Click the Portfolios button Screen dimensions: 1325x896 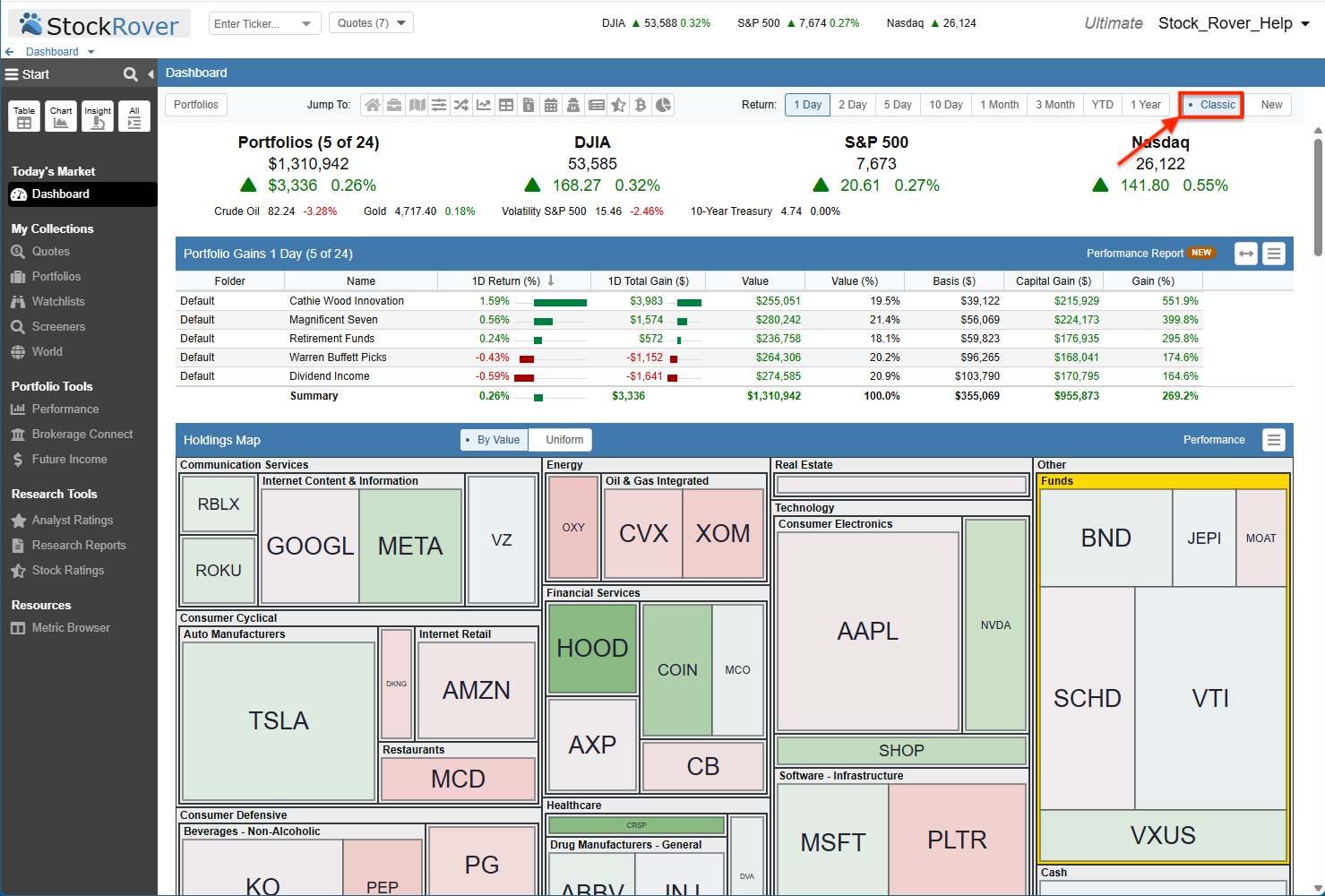pyautogui.click(x=196, y=105)
